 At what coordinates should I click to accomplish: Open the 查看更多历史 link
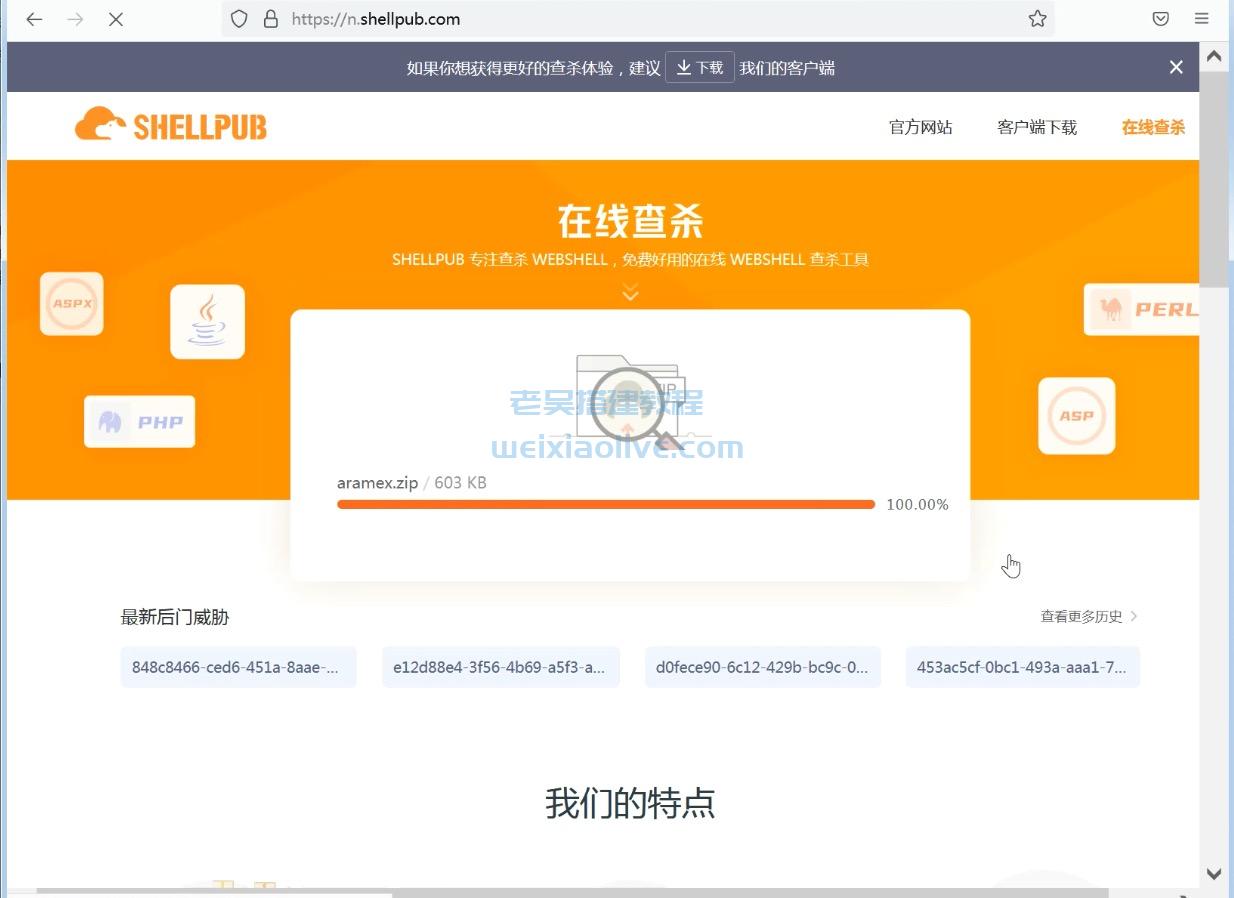point(1083,616)
